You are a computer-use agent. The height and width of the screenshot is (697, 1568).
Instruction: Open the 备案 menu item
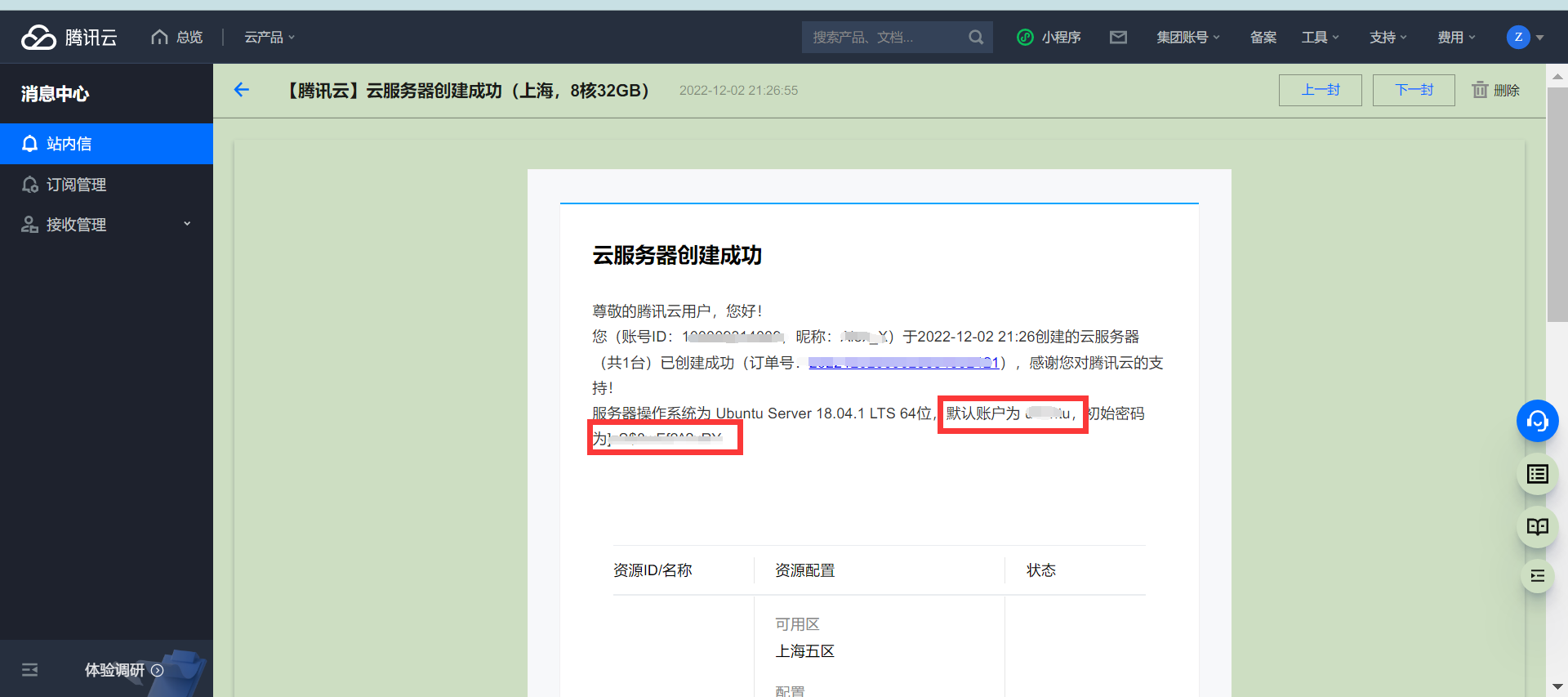click(x=1263, y=38)
